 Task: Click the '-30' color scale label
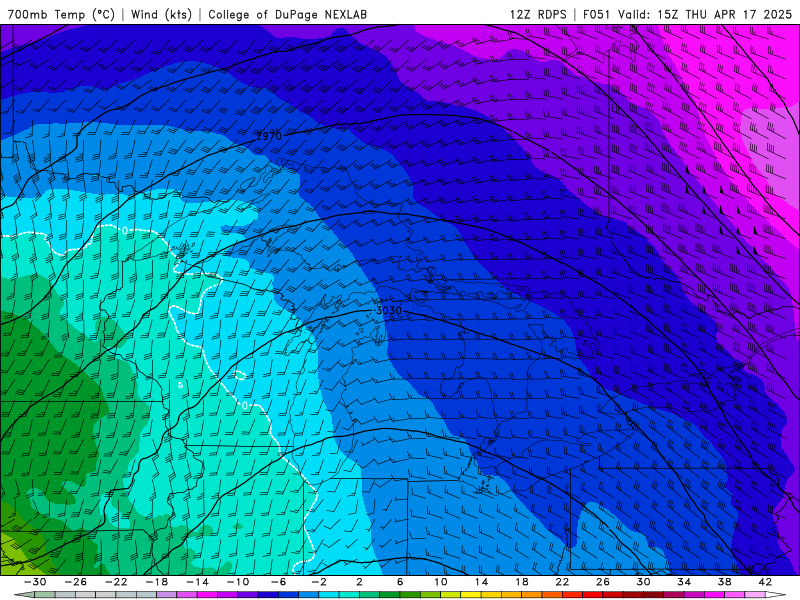point(35,582)
